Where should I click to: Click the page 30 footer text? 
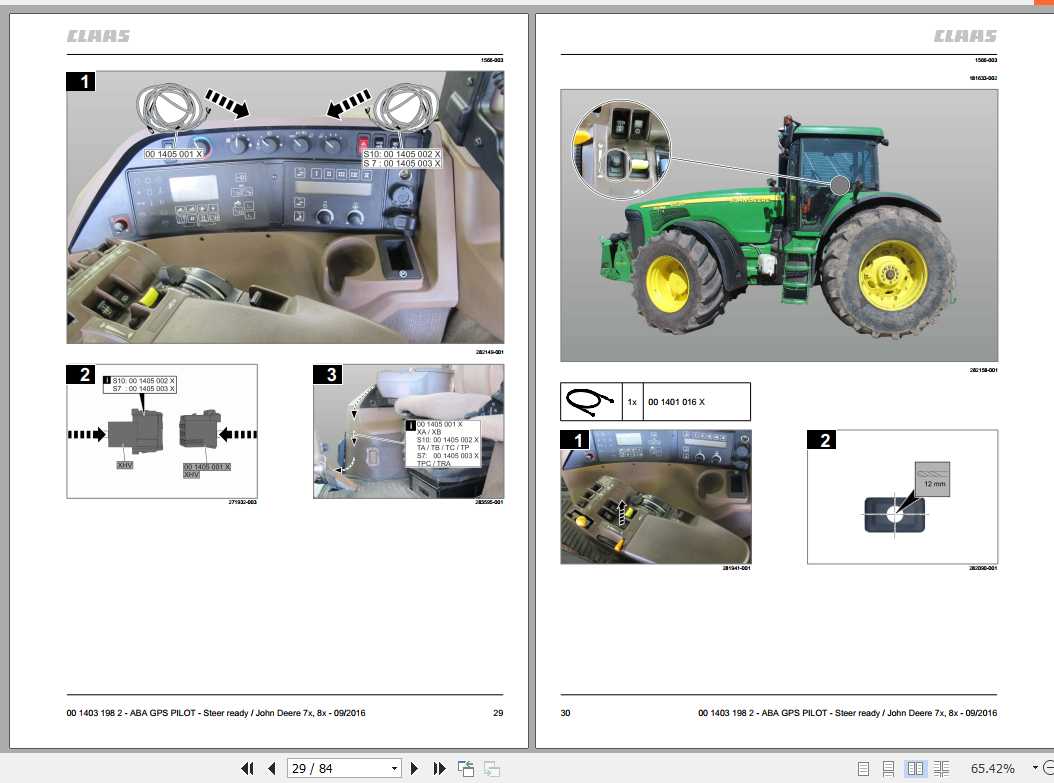click(848, 712)
